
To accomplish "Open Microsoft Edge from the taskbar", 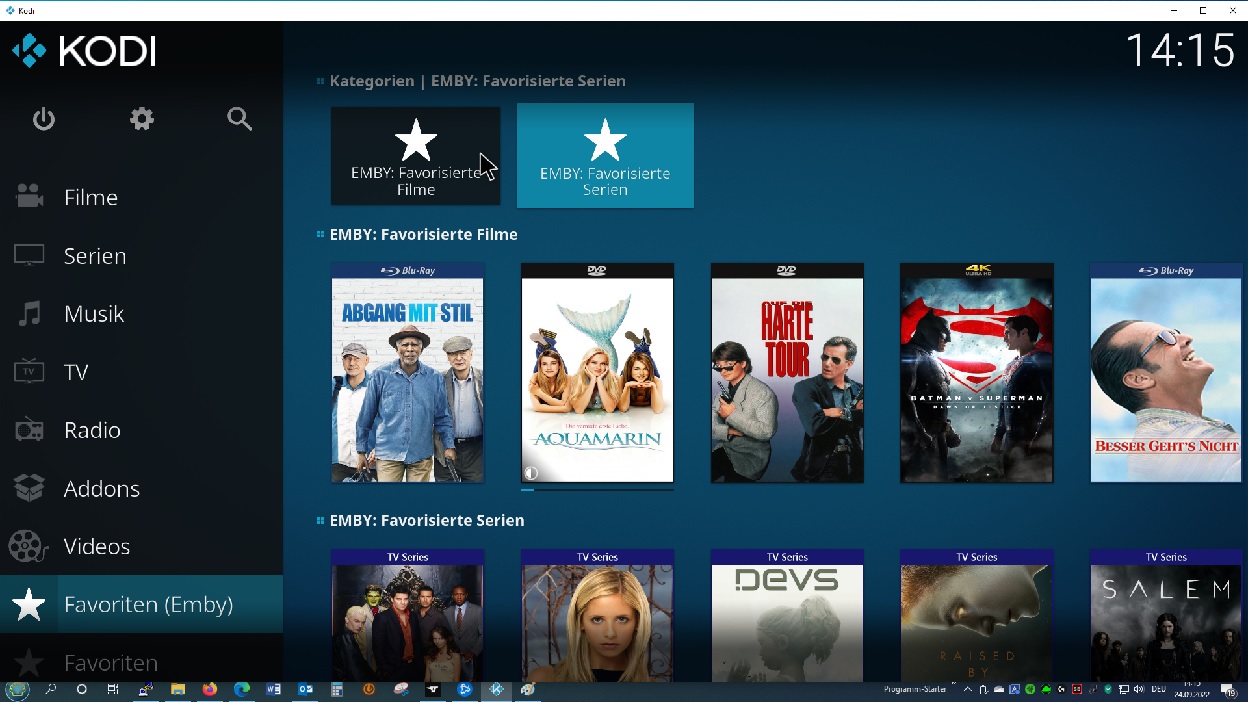I will click(241, 690).
